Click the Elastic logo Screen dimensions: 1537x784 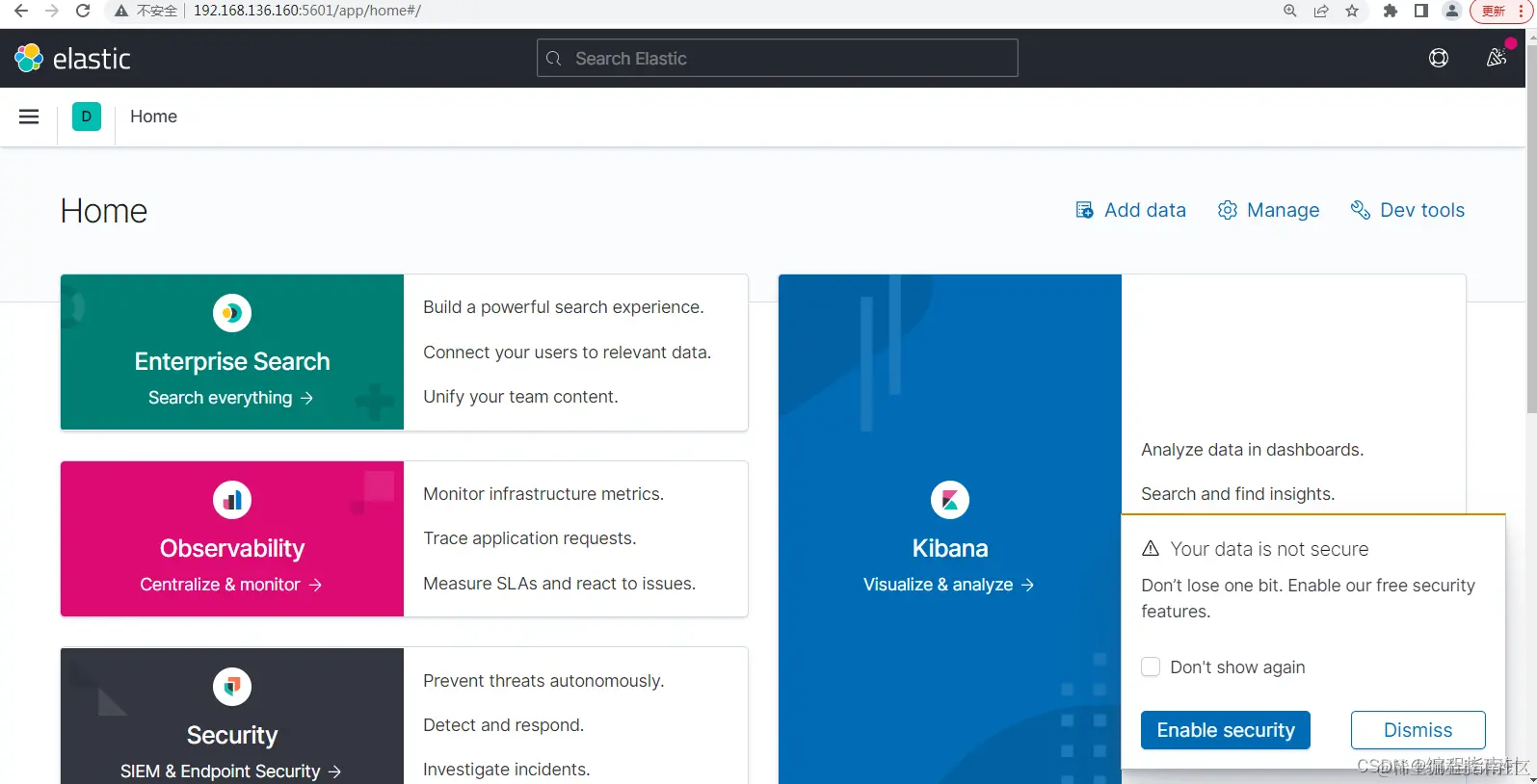point(72,59)
